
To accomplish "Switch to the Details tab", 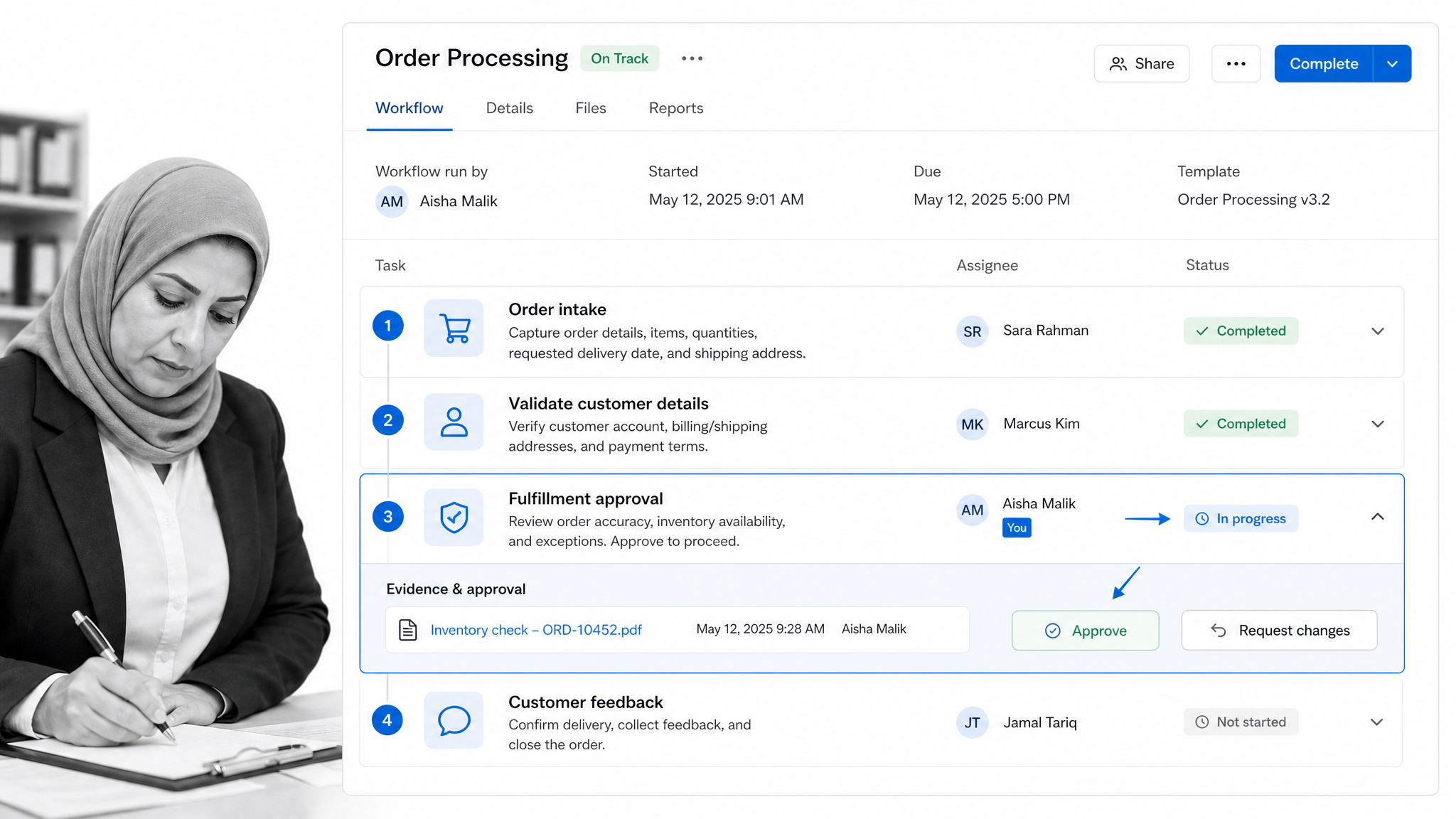I will (510, 108).
